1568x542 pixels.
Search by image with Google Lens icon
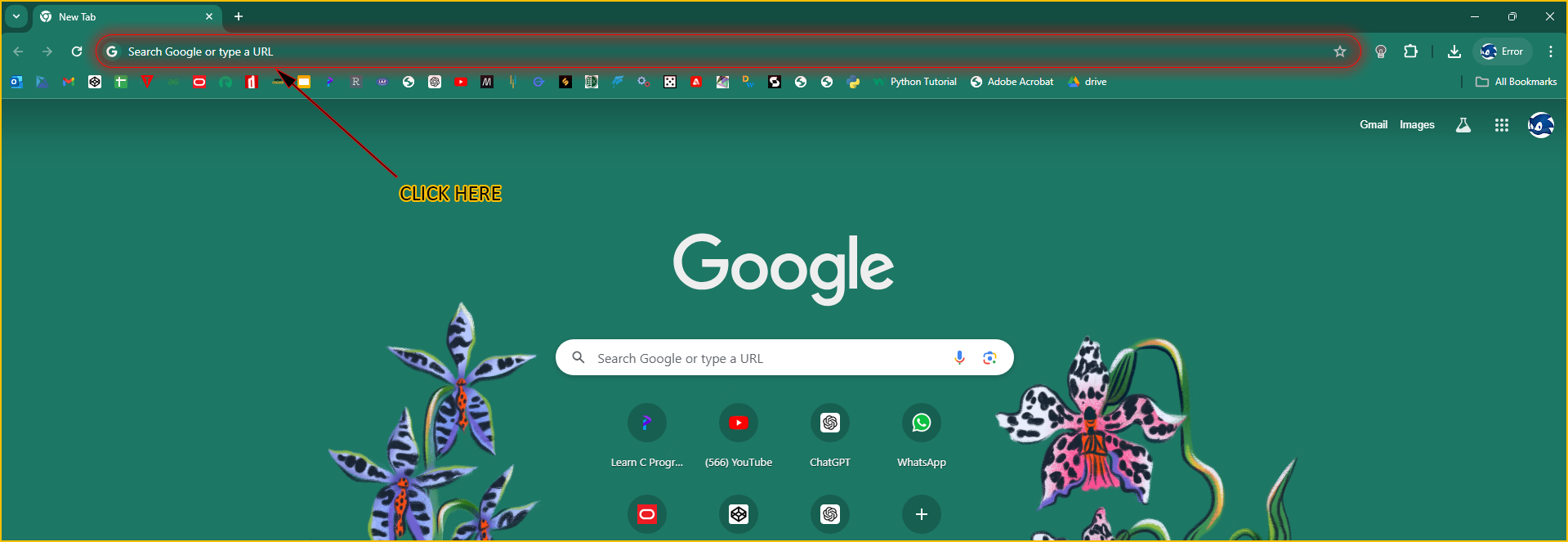989,358
